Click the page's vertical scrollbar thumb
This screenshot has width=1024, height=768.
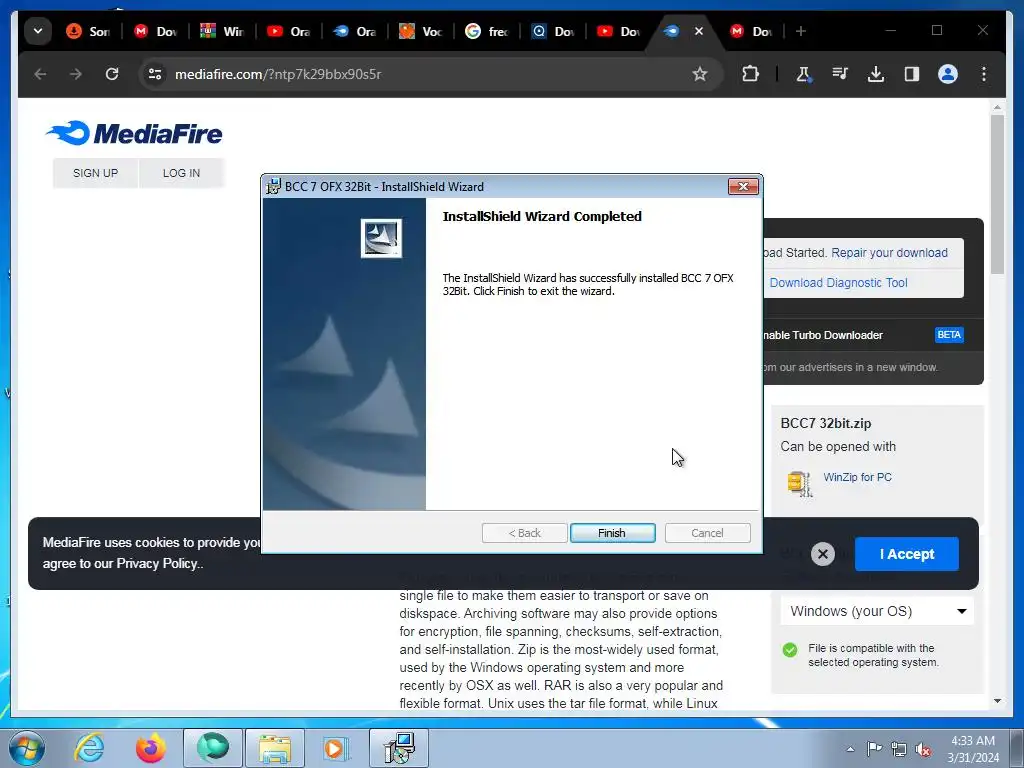click(997, 194)
